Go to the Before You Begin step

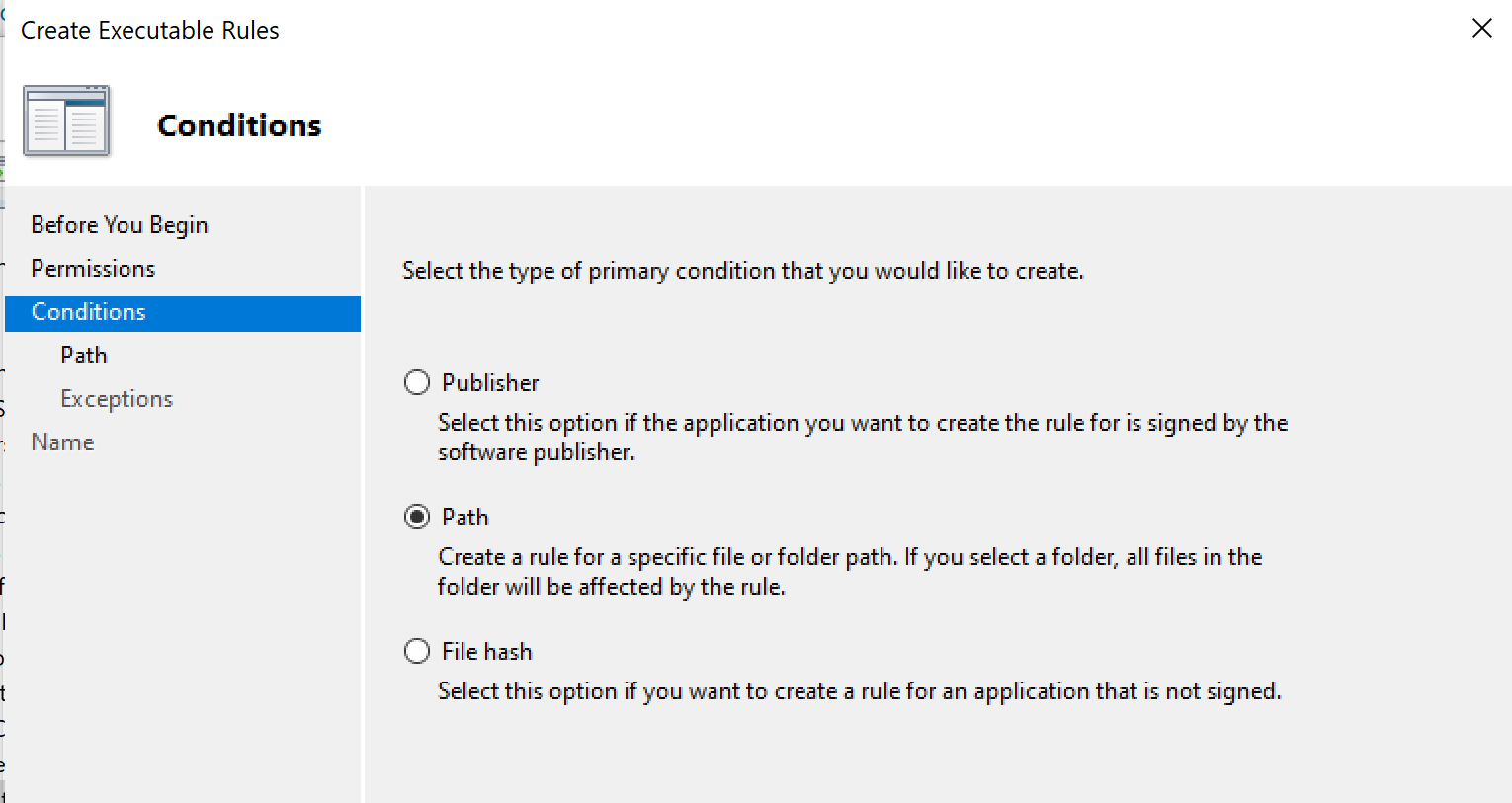(x=120, y=225)
